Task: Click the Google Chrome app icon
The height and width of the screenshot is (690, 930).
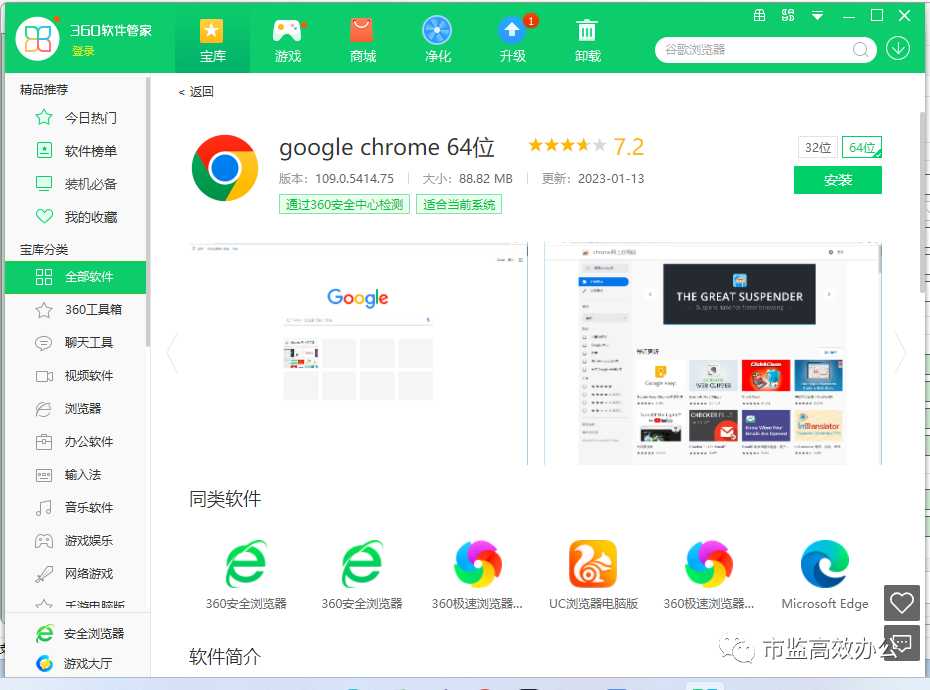Action: click(225, 168)
